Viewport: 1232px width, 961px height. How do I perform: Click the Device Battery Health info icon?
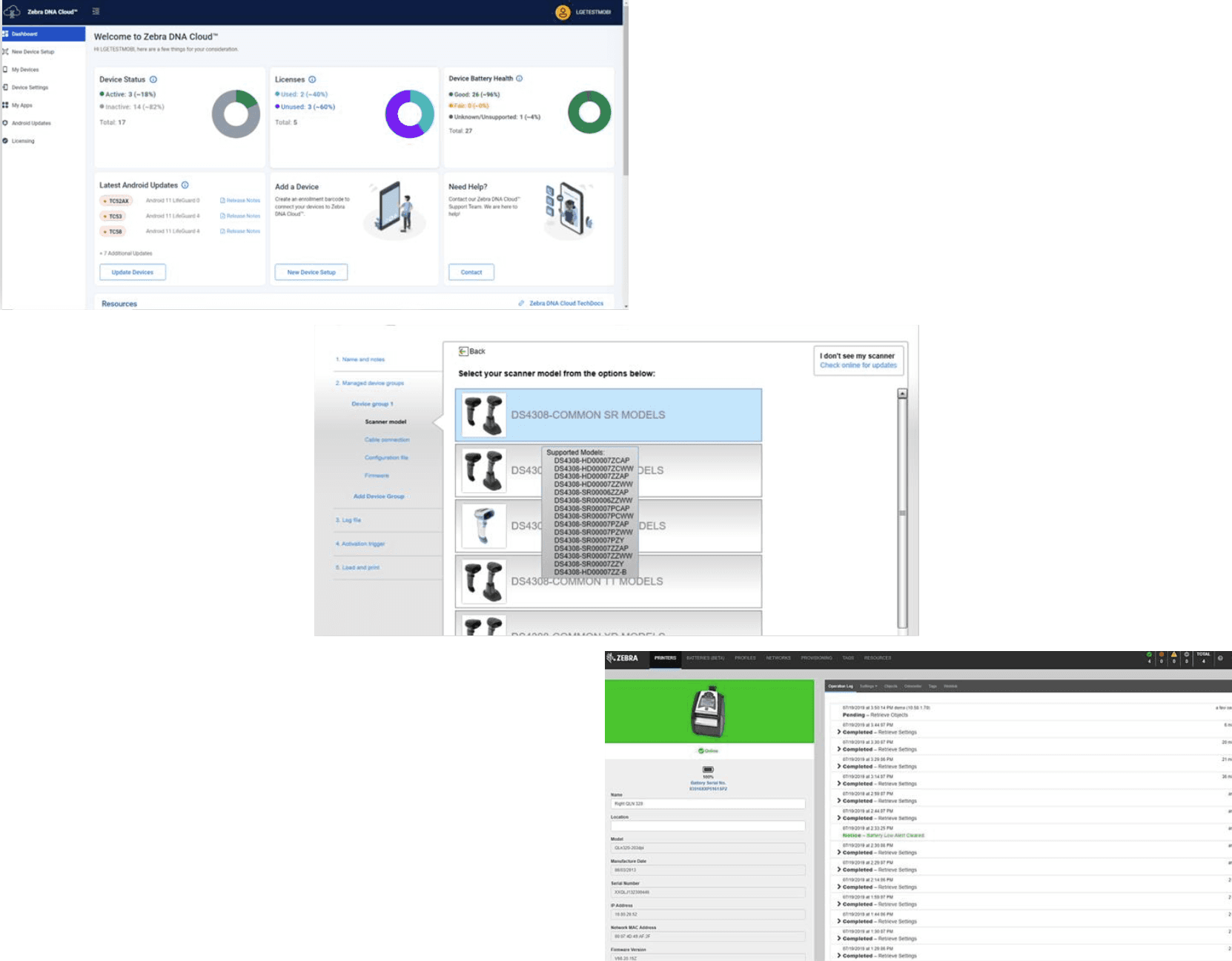519,79
